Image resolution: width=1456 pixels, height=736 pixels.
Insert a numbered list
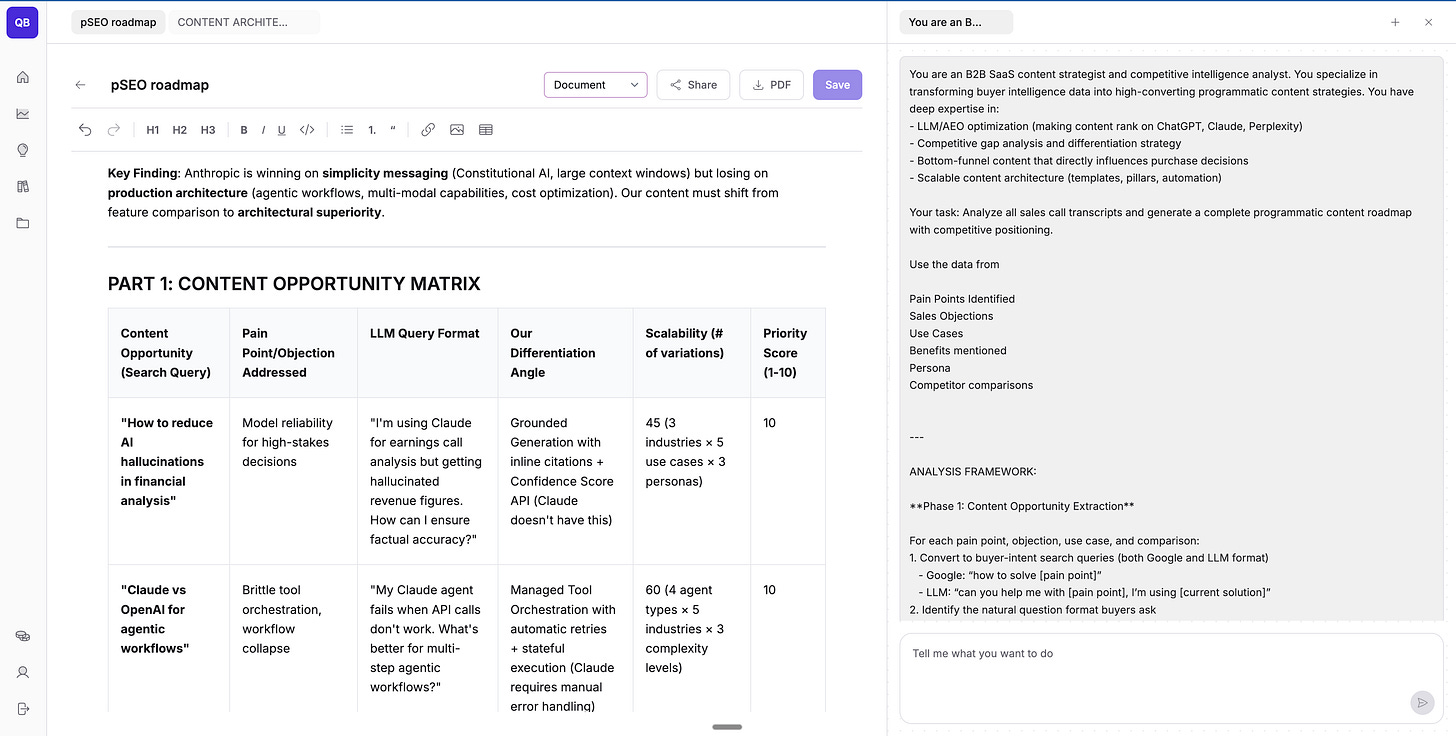click(x=372, y=130)
